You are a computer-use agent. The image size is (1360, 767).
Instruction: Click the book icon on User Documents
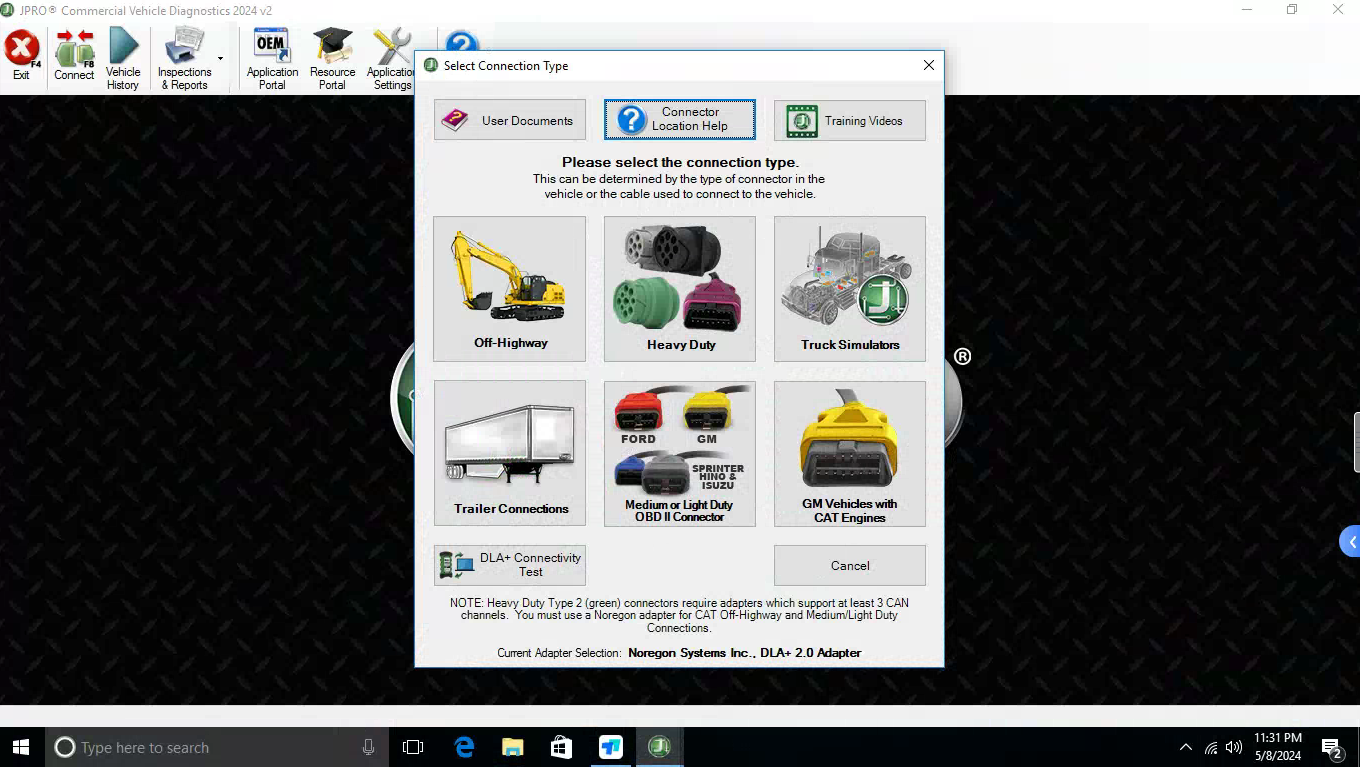455,120
